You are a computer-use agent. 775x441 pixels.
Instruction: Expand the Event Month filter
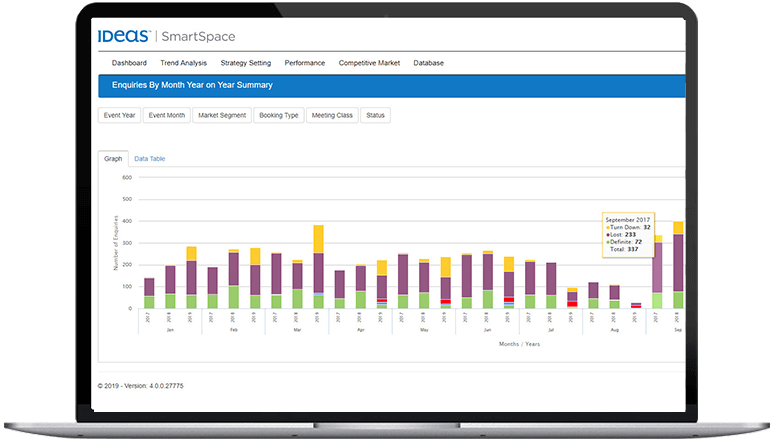(167, 115)
